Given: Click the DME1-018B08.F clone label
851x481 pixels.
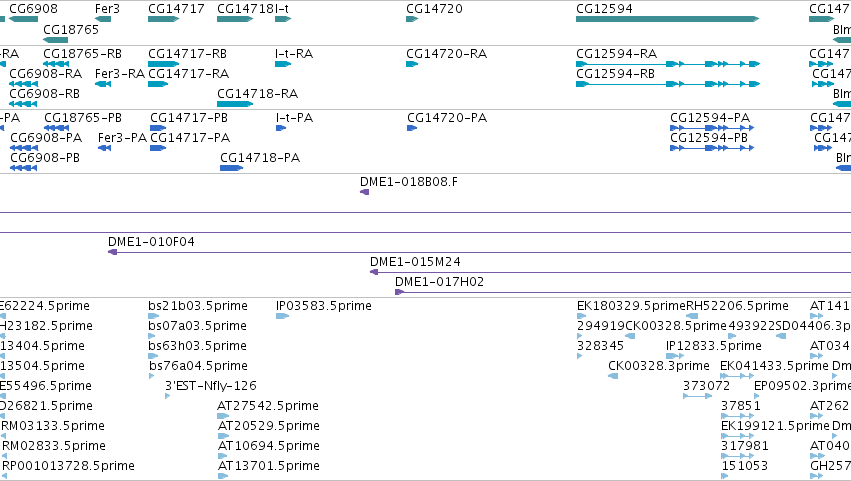Looking at the screenshot, I should pyautogui.click(x=409, y=181).
